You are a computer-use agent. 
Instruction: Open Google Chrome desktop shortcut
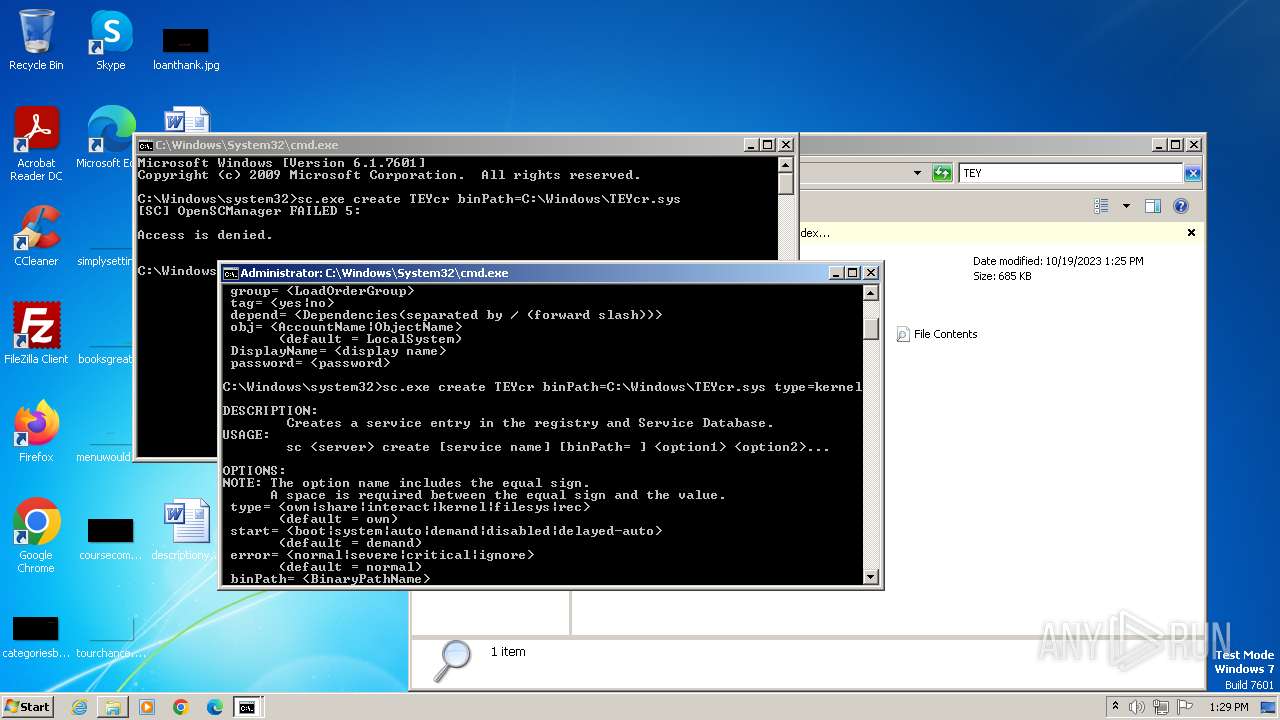coord(36,536)
